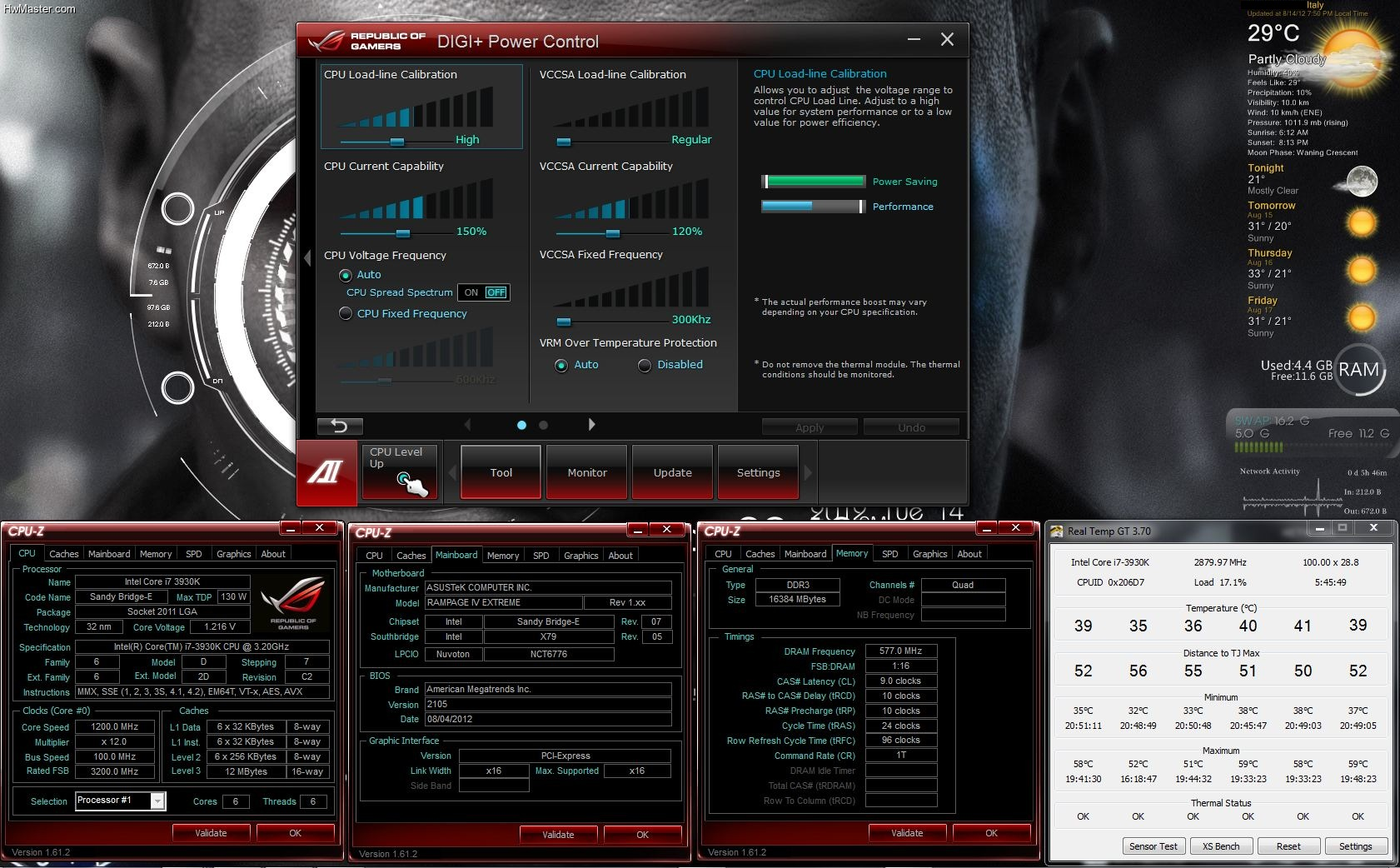This screenshot has width=1400, height=868.
Task: Click the UP circle on desktop gadget
Action: pyautogui.click(x=177, y=208)
